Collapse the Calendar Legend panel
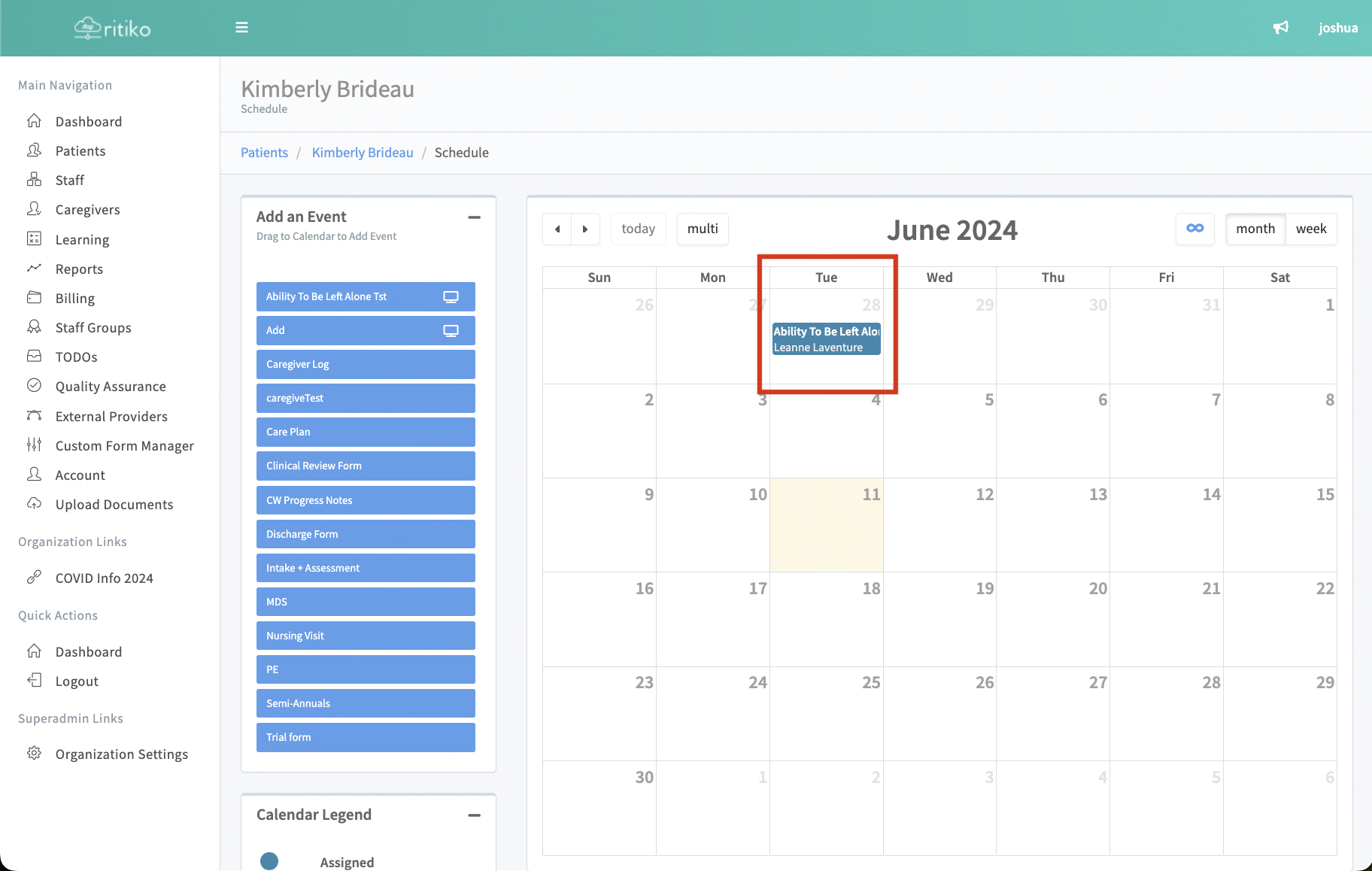Screen dimensions: 1372x871 tap(474, 815)
